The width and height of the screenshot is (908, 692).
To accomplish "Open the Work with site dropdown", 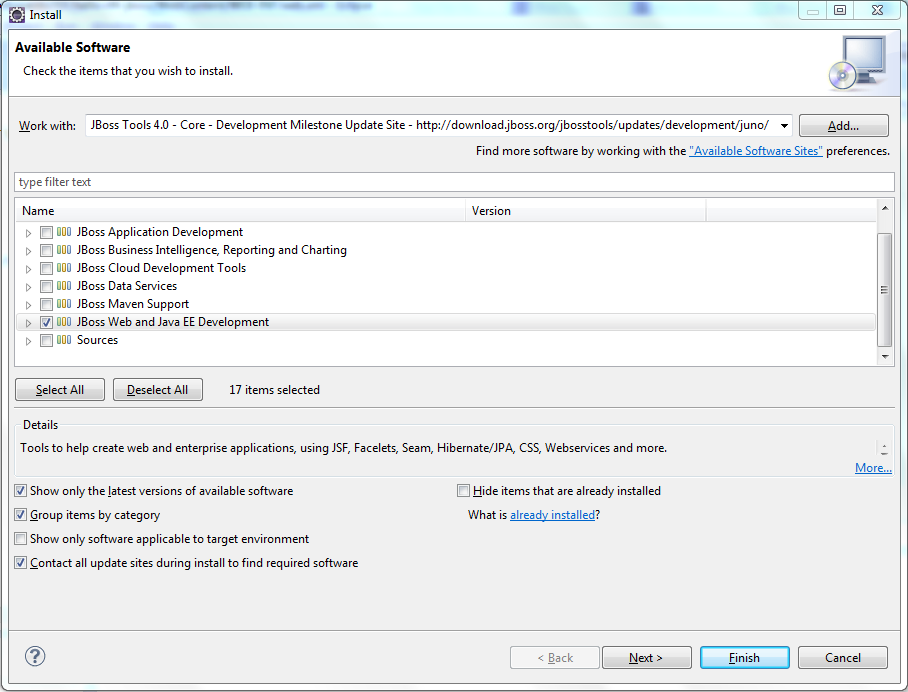I will [784, 126].
